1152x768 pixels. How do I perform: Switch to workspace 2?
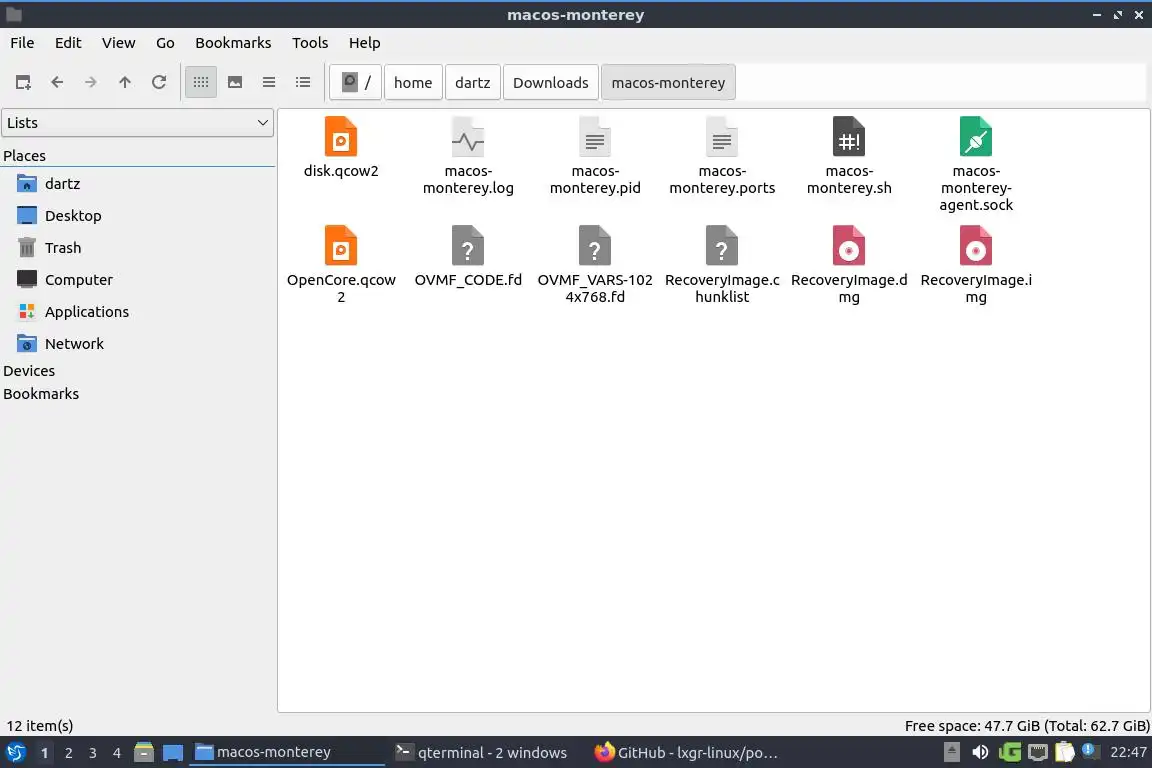[68, 753]
